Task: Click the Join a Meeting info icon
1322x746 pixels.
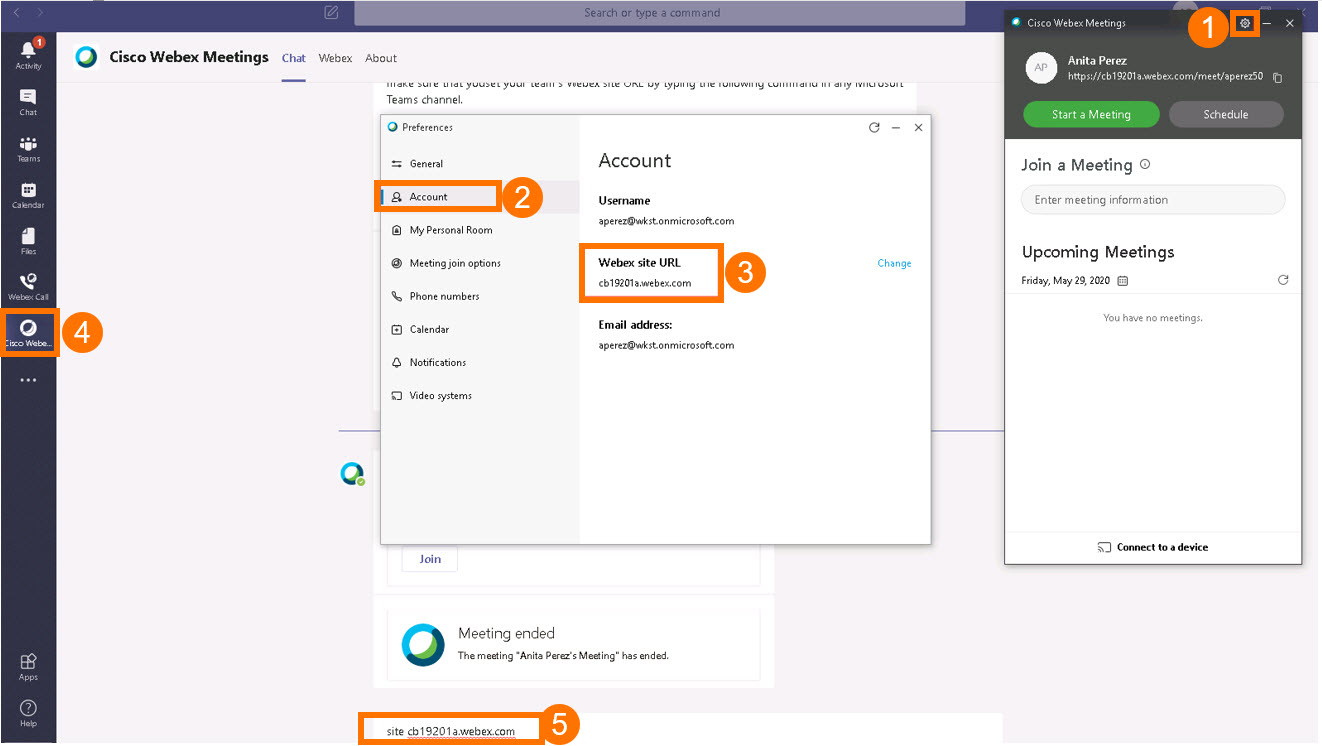Action: pos(1145,165)
